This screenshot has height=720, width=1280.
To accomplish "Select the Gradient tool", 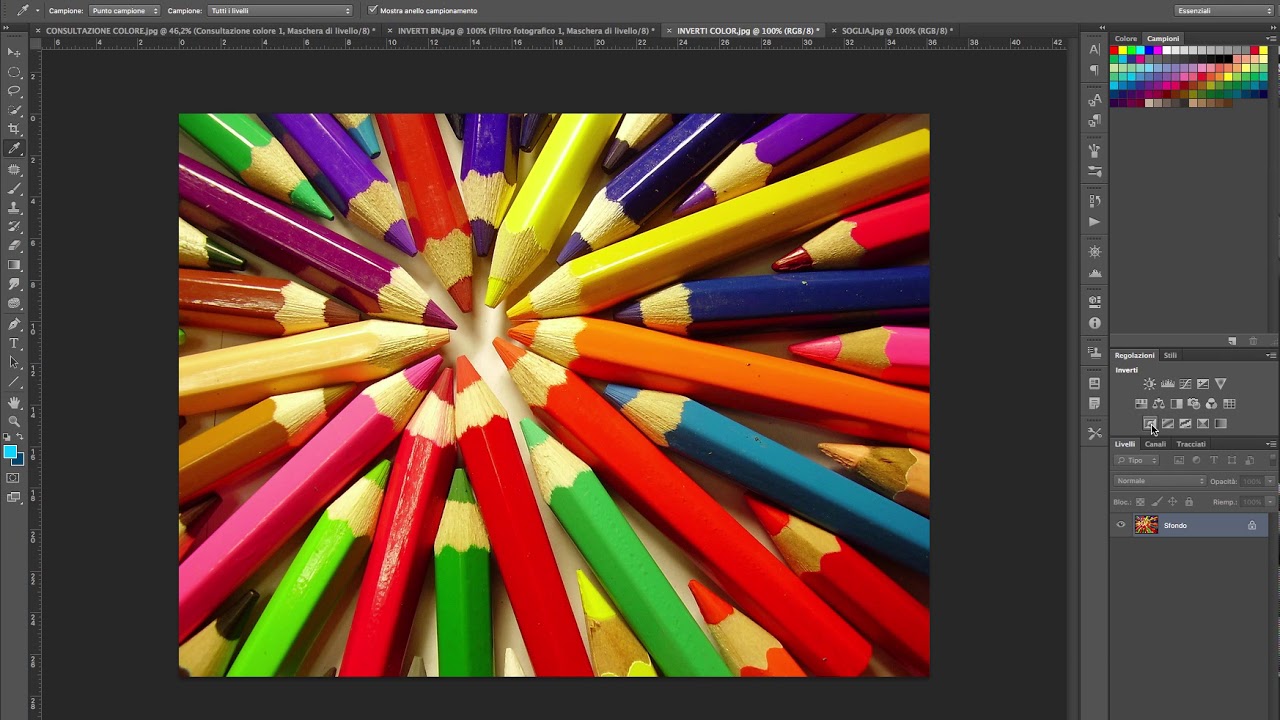I will point(14,265).
